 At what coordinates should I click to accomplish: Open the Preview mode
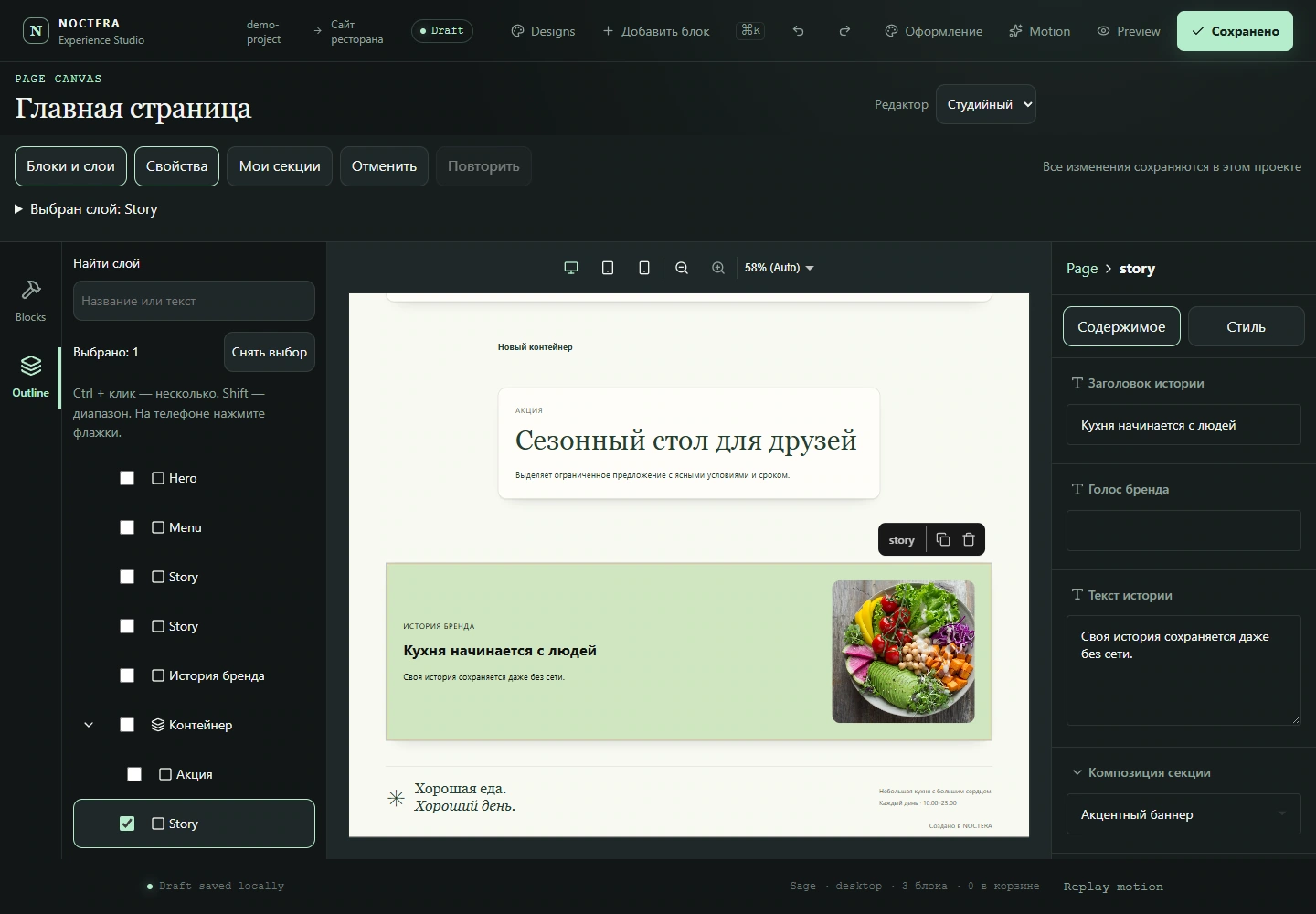pos(1129,31)
